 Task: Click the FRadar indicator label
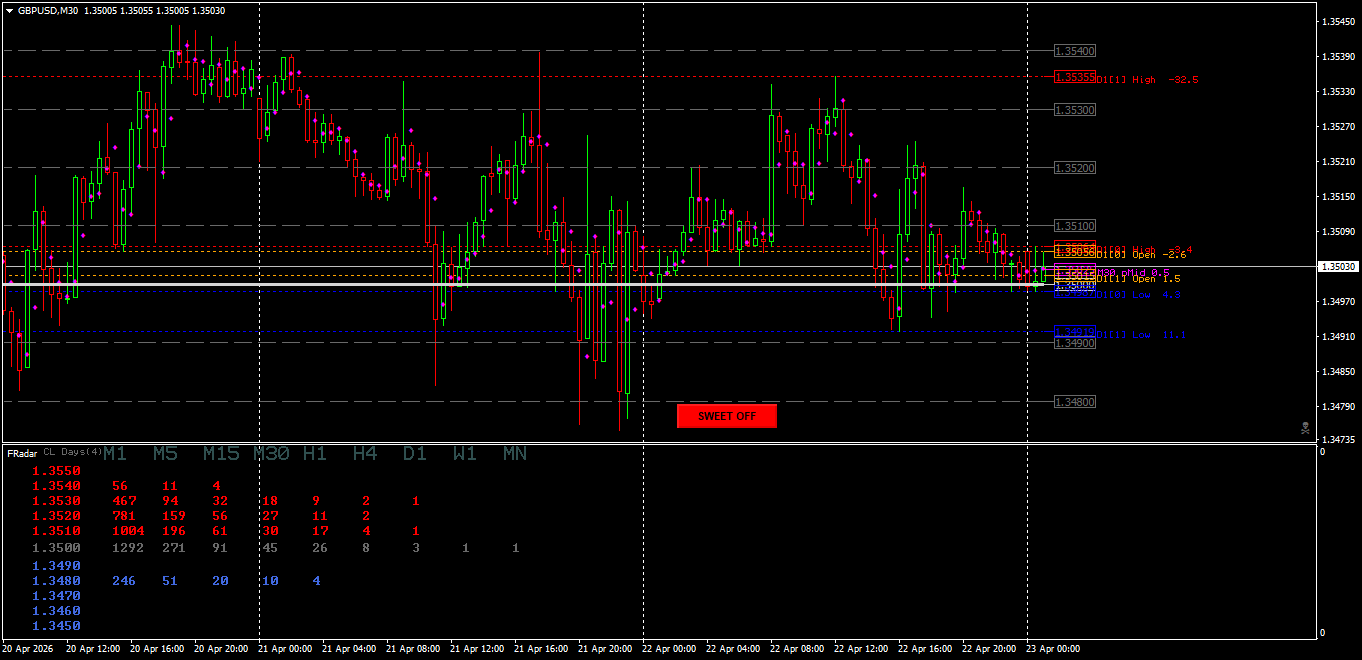tap(22, 454)
